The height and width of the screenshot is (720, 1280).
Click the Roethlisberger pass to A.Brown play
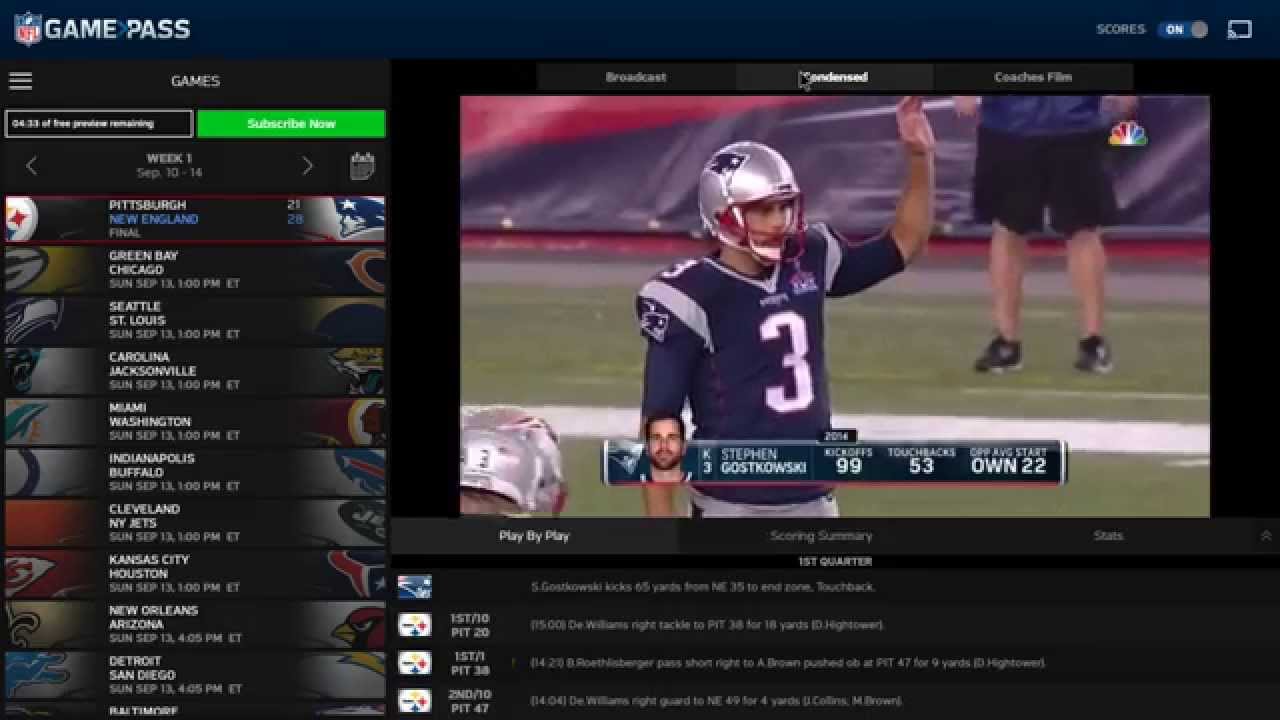coord(788,663)
